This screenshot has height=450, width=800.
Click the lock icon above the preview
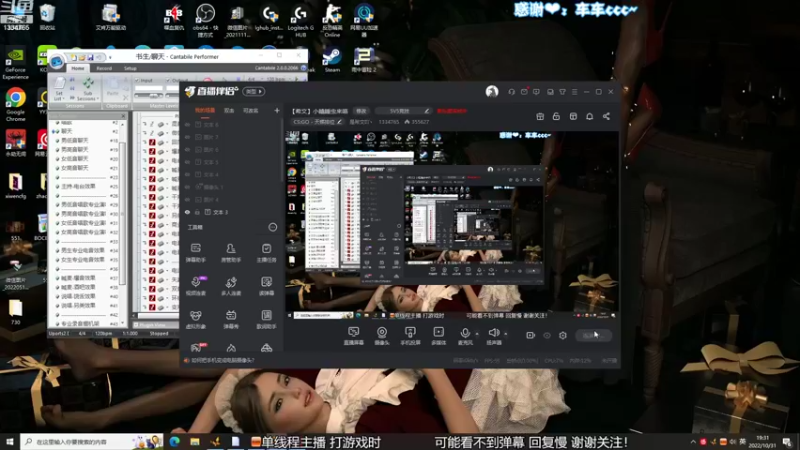pos(557,116)
